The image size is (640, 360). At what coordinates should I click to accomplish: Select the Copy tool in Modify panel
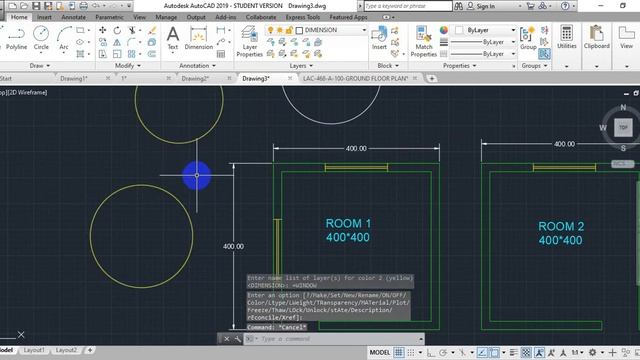point(102,42)
